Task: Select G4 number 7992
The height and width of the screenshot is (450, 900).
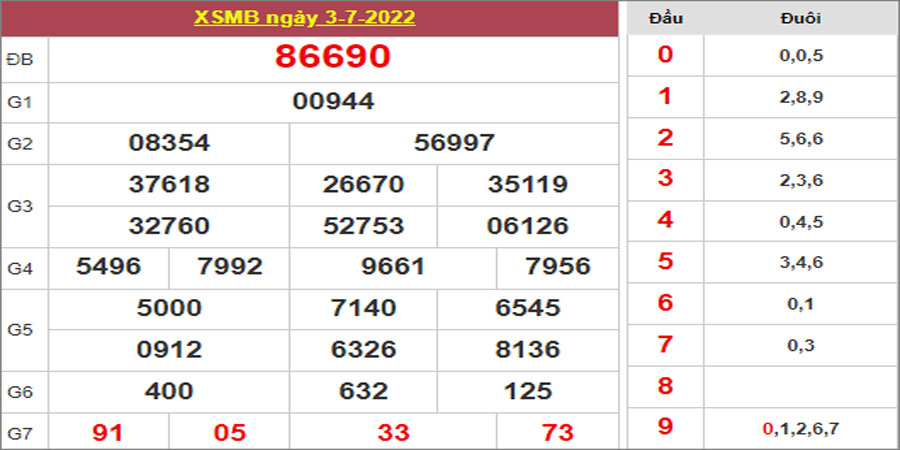Action: (x=230, y=266)
